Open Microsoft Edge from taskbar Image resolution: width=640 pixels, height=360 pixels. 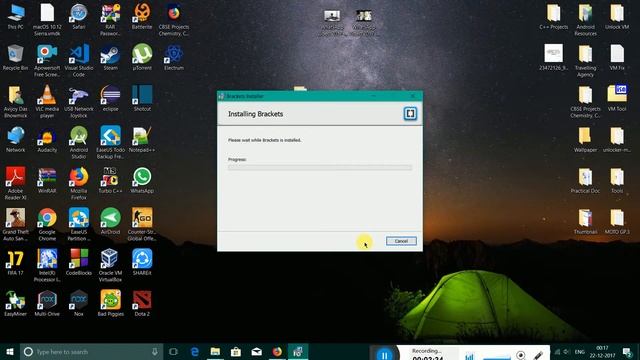point(195,351)
